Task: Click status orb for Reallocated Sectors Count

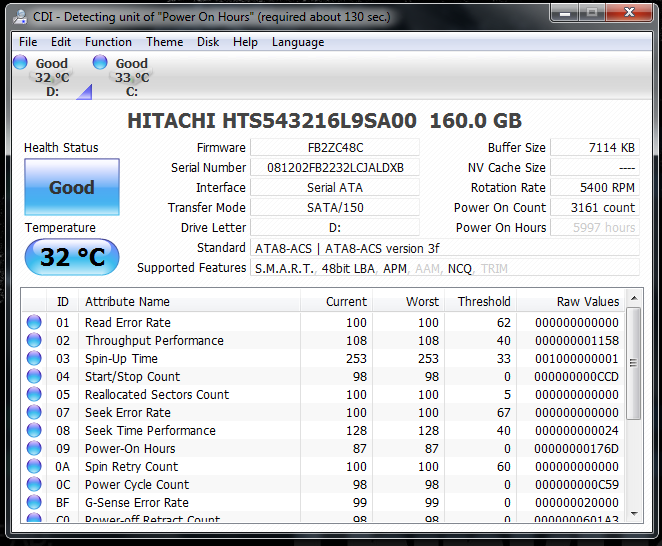Action: tap(34, 394)
